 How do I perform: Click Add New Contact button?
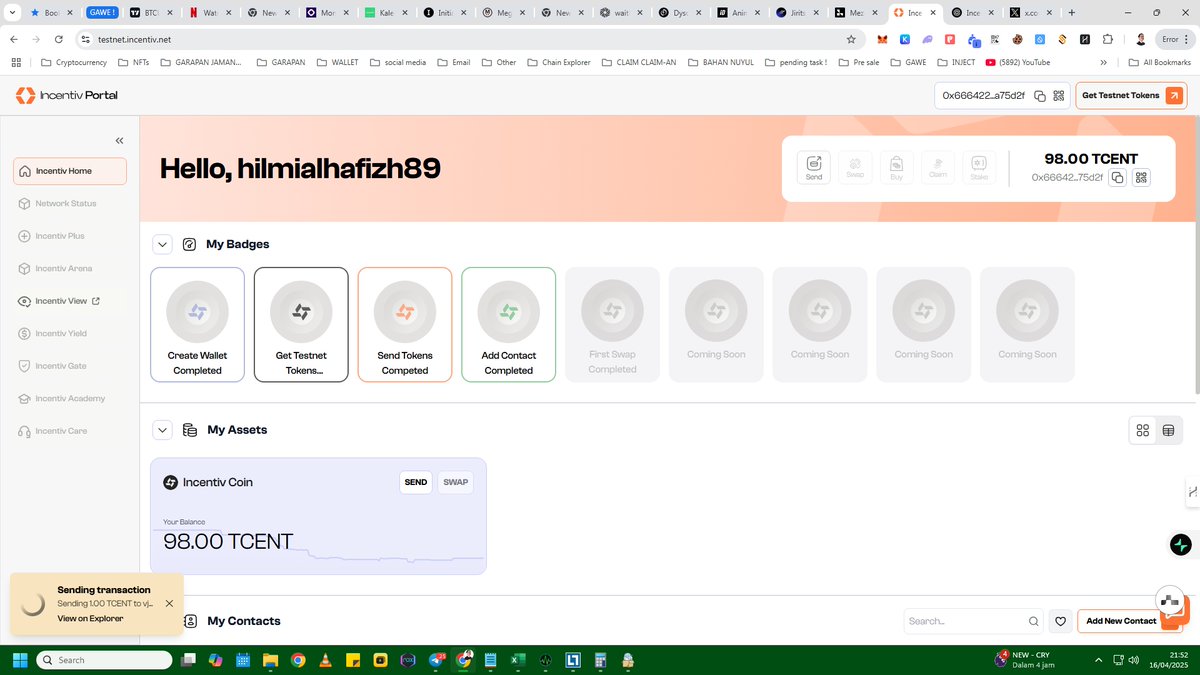1121,621
